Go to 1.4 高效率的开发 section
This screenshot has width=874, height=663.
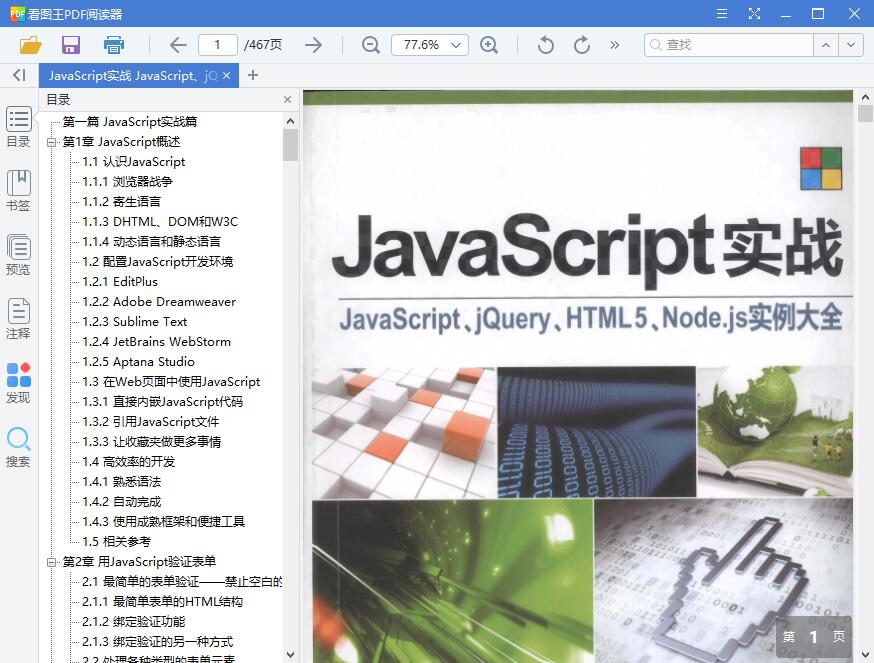point(129,462)
